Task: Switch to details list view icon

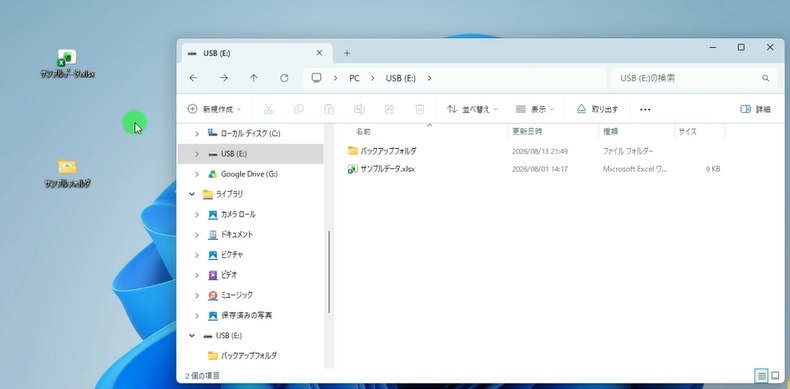Action: point(761,375)
